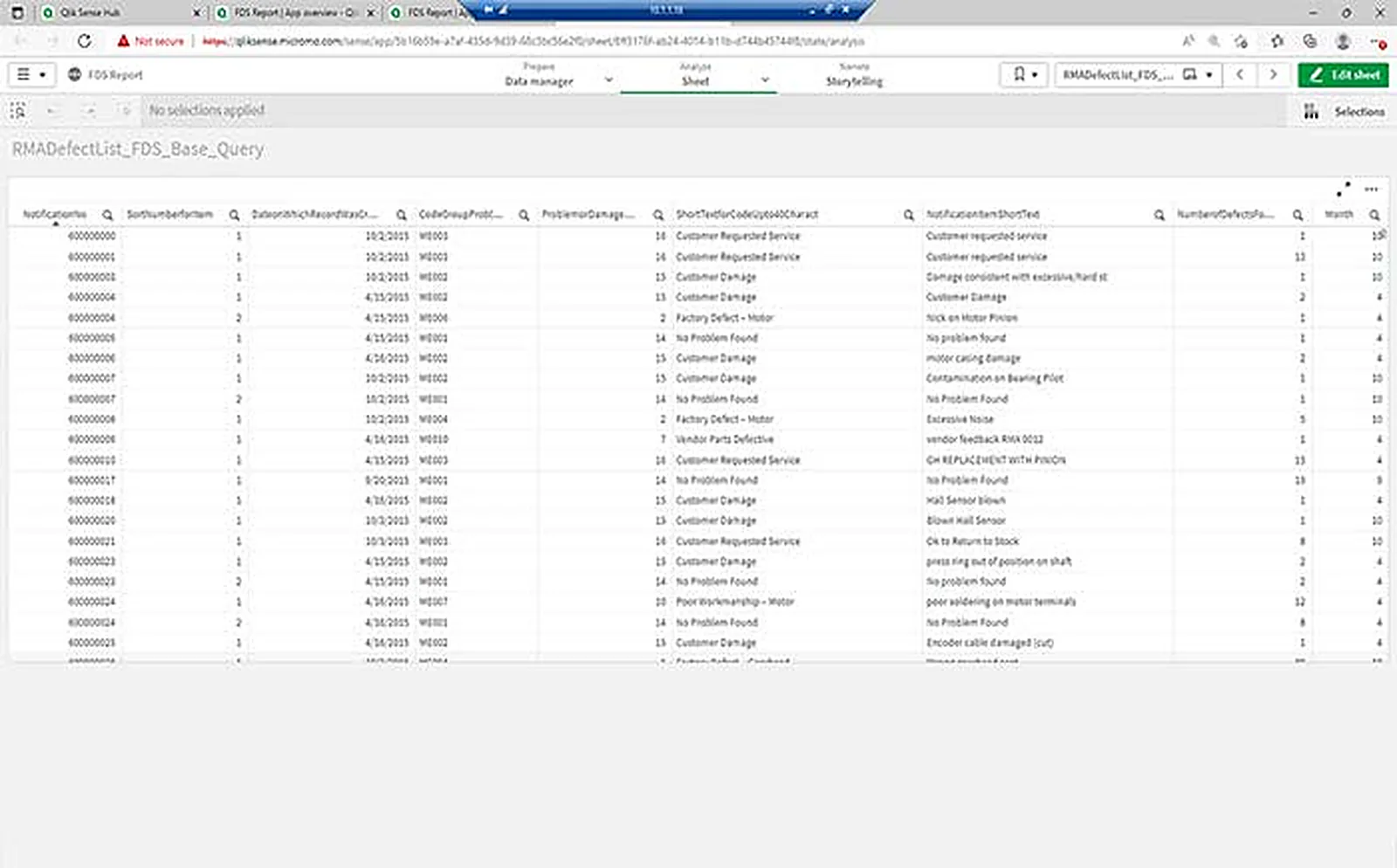Open the browser profile icon
Image resolution: width=1397 pixels, height=868 pixels.
click(x=1343, y=41)
